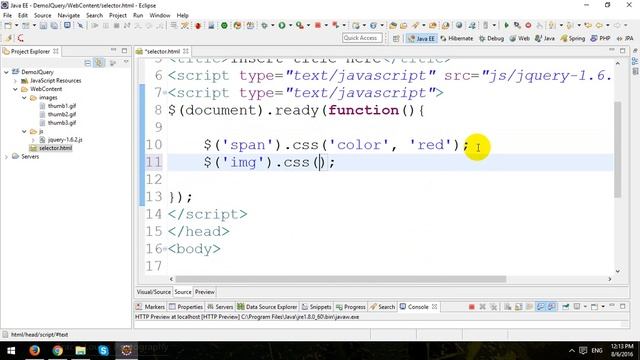Viewport: 640px width, 360px height.
Task: Switch to the PHP perspective
Action: (x=600, y=38)
